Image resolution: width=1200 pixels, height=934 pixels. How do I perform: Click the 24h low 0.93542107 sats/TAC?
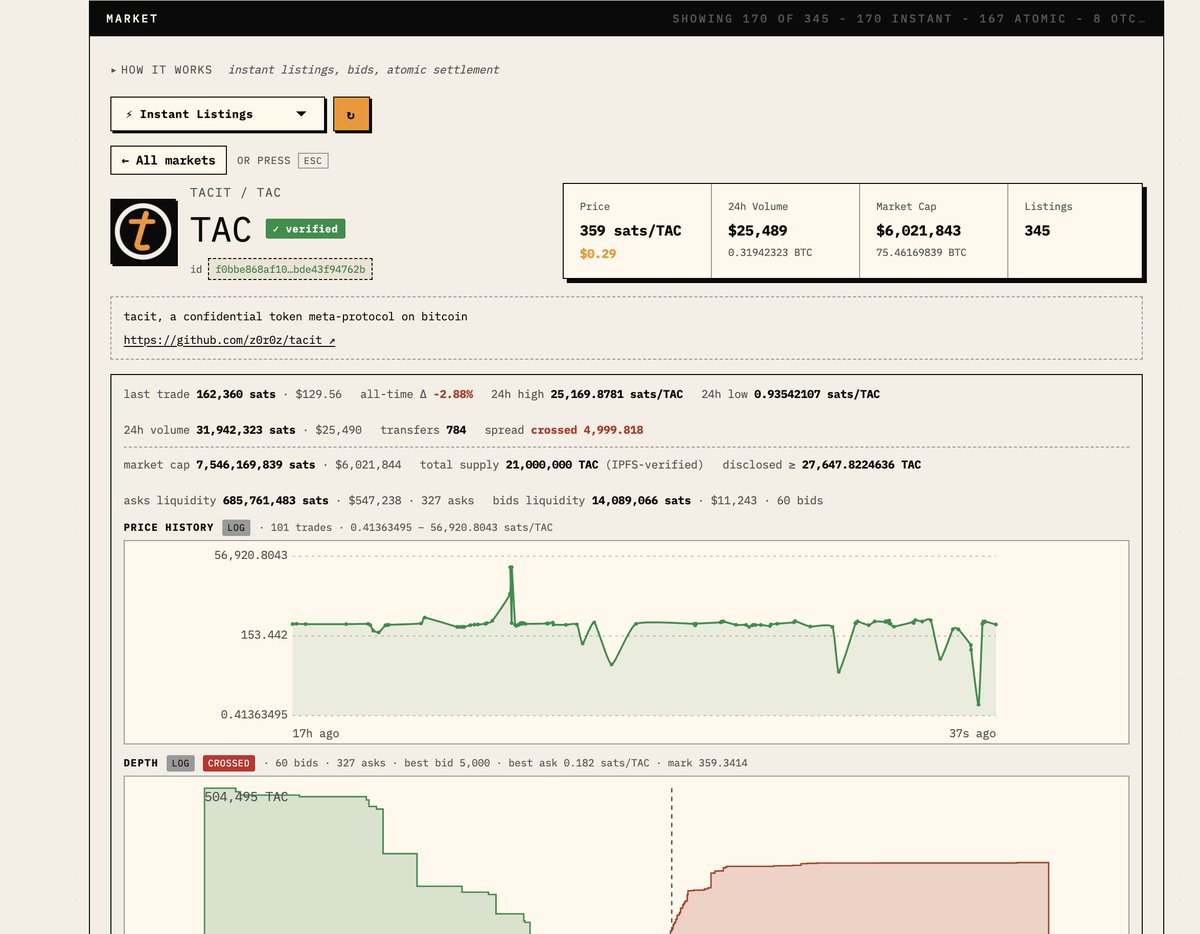coord(817,394)
